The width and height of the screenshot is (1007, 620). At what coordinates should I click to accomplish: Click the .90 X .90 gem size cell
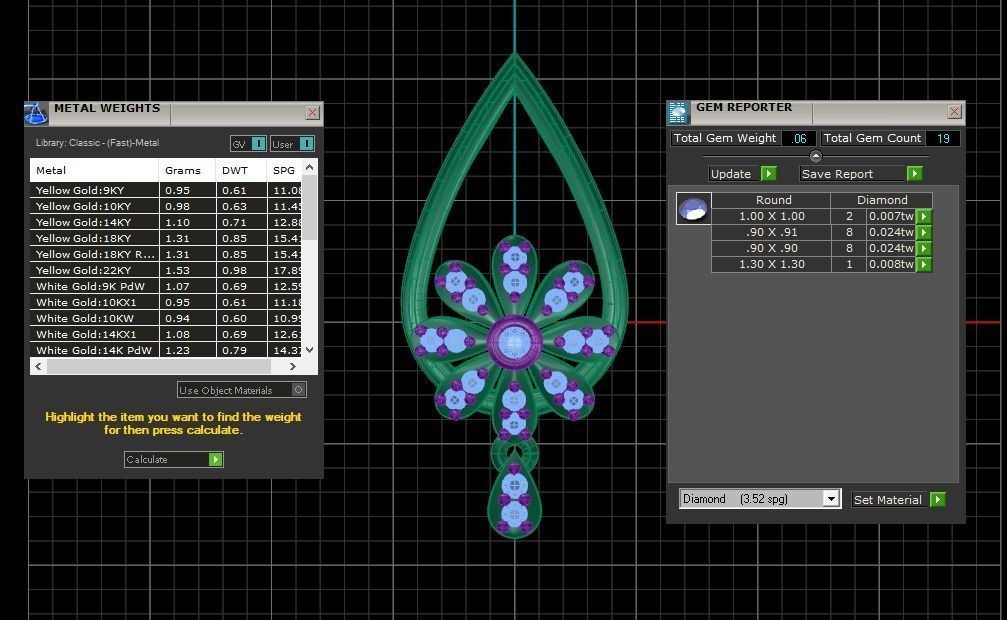[x=771, y=249]
